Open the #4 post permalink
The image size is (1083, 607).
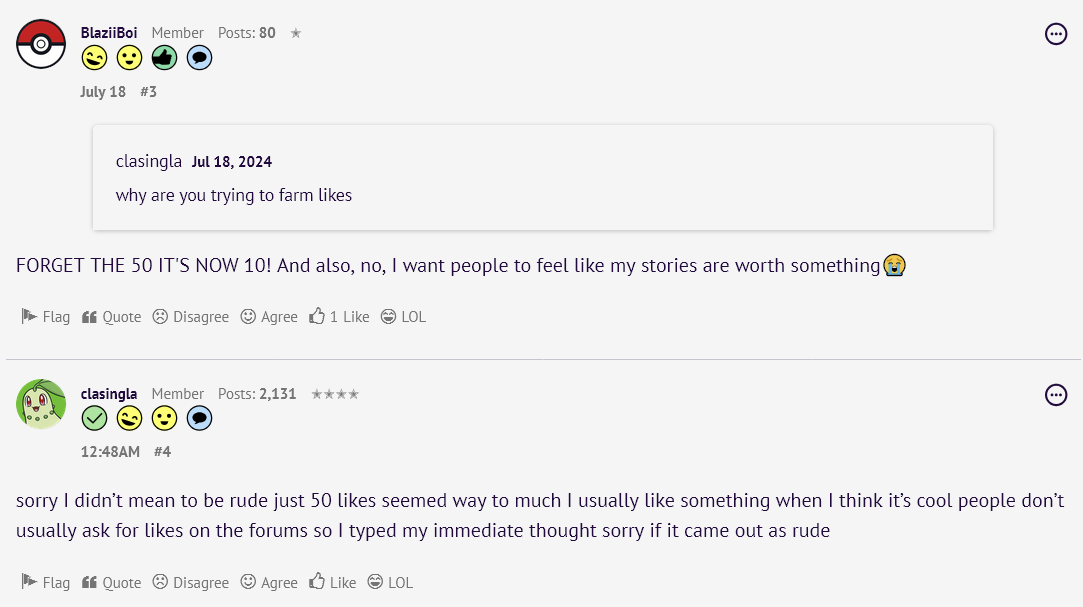point(162,452)
